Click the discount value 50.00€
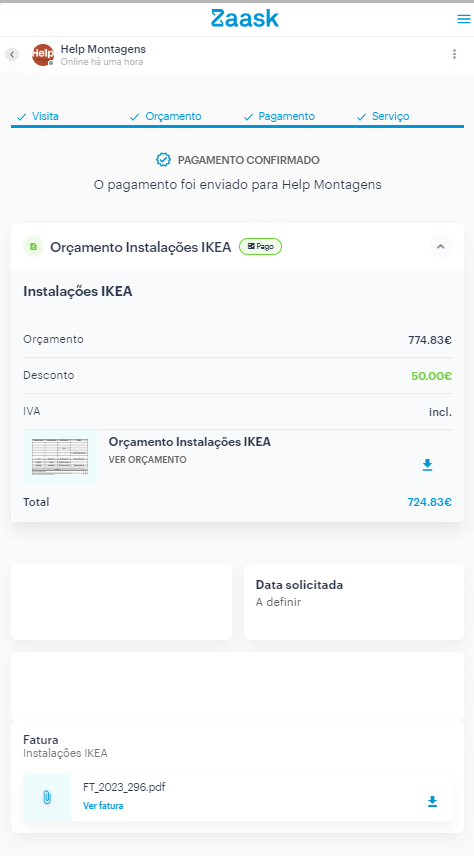The image size is (474, 856). (431, 376)
